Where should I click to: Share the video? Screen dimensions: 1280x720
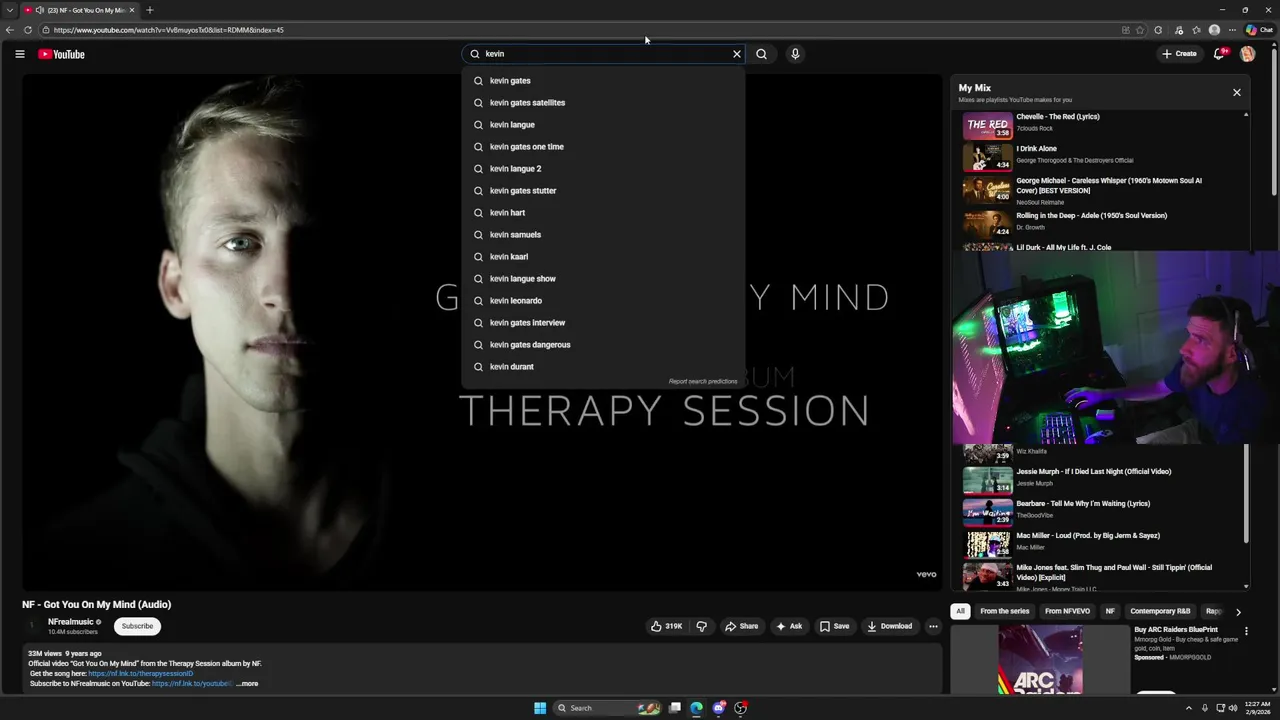point(741,626)
